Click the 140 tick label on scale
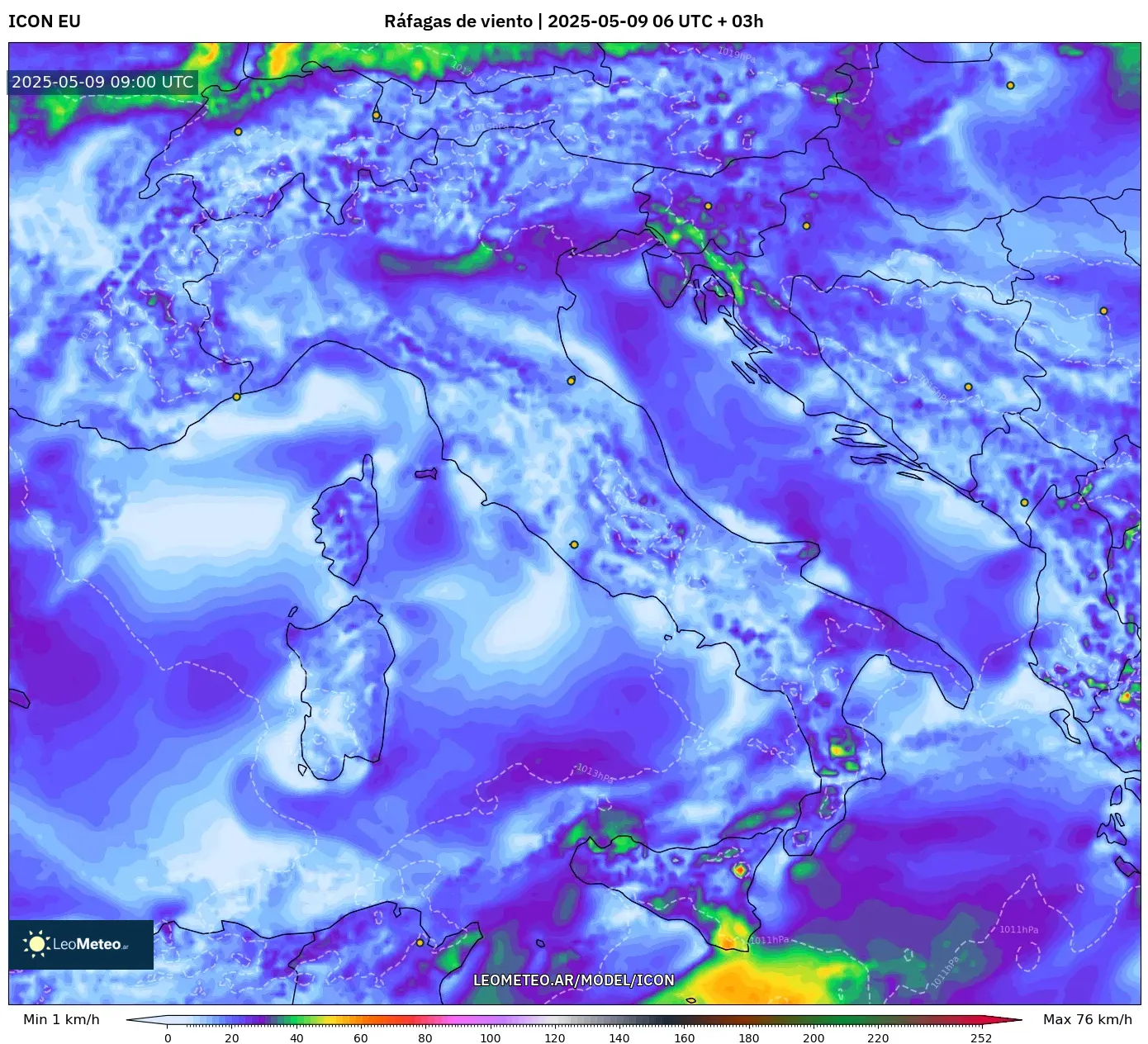 coord(619,1038)
